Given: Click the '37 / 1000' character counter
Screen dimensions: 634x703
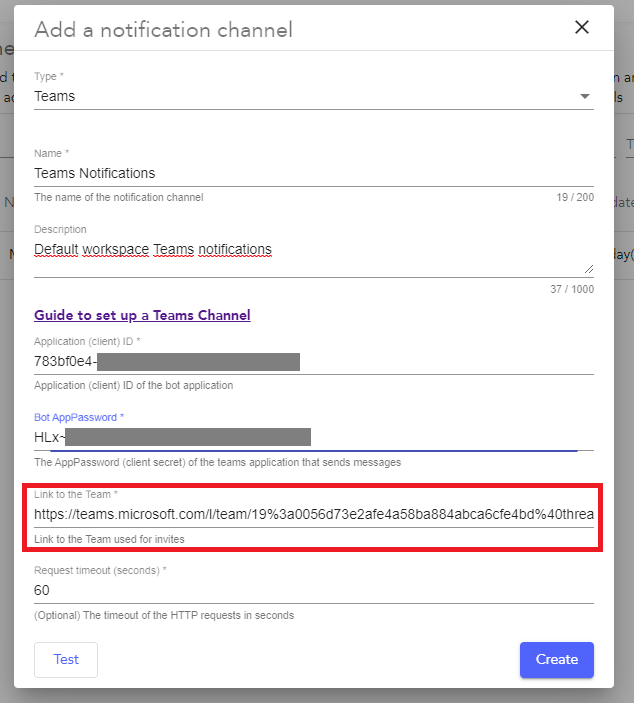Looking at the screenshot, I should [x=572, y=289].
